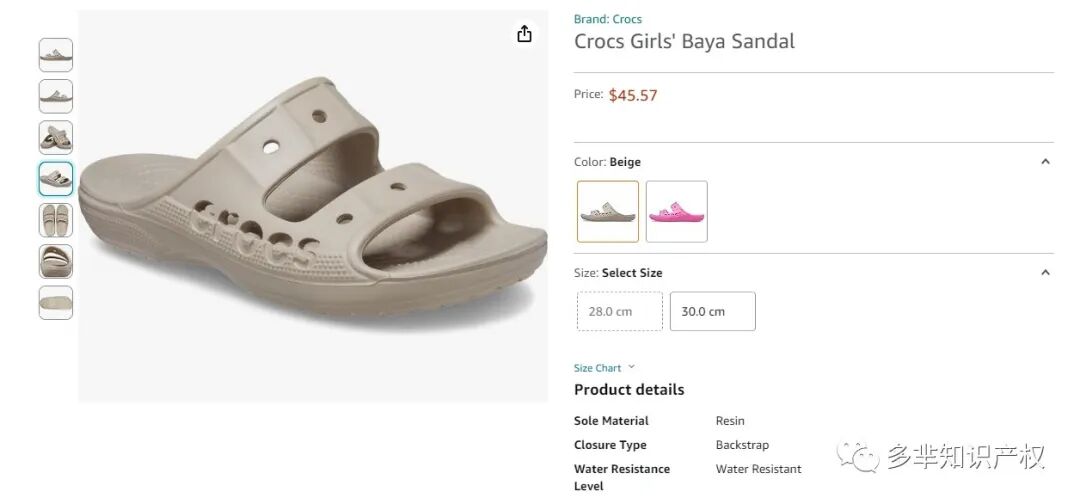Select the highlighted fourth gallery thumbnail
Image resolution: width=1080 pixels, height=504 pixels.
pos(56,179)
